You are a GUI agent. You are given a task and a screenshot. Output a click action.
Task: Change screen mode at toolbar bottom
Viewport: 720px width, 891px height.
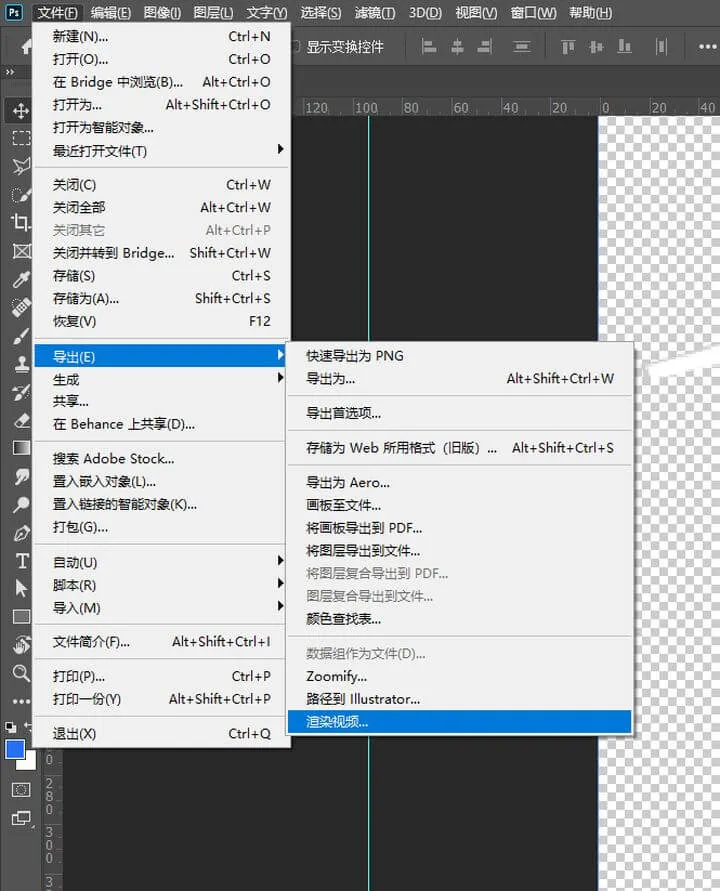click(20, 818)
